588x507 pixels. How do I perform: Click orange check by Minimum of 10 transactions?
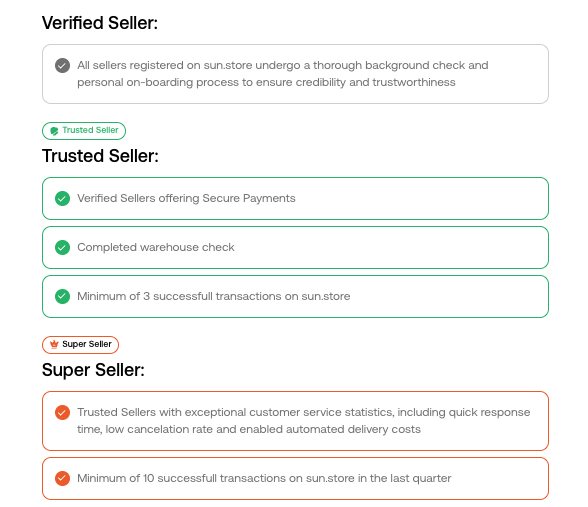(x=62, y=478)
